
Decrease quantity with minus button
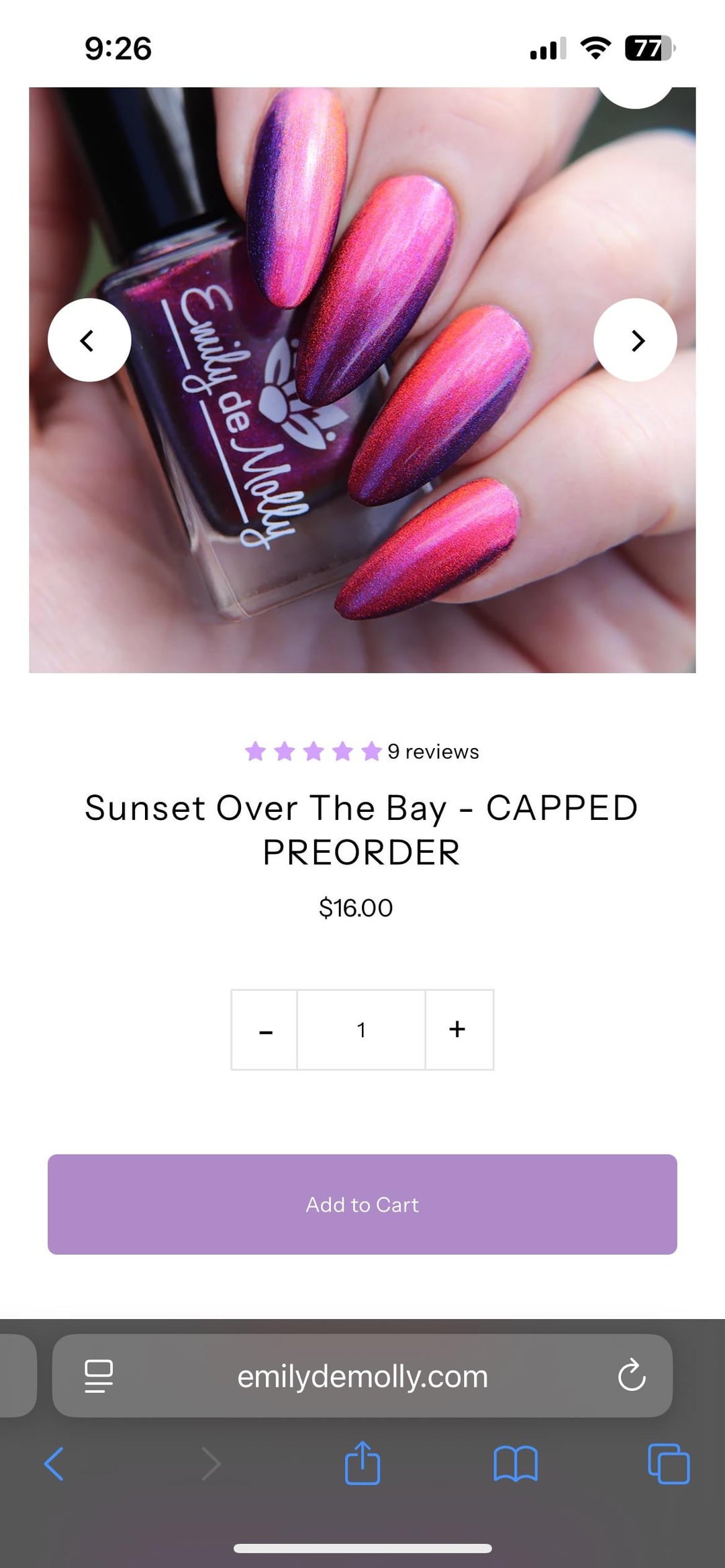(x=264, y=1030)
